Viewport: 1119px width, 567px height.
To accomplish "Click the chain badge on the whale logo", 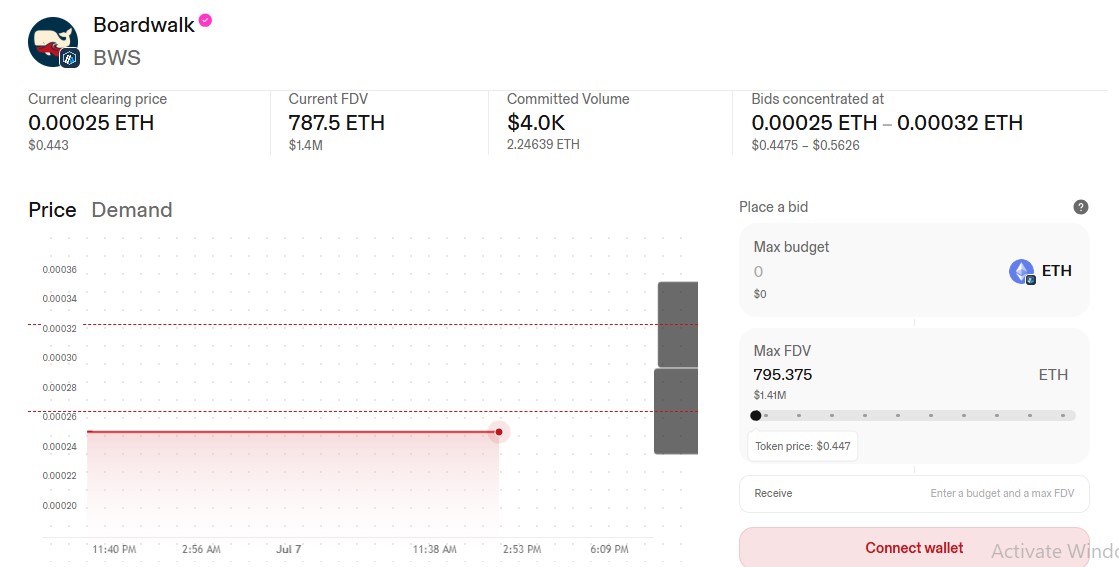I will [x=69, y=58].
